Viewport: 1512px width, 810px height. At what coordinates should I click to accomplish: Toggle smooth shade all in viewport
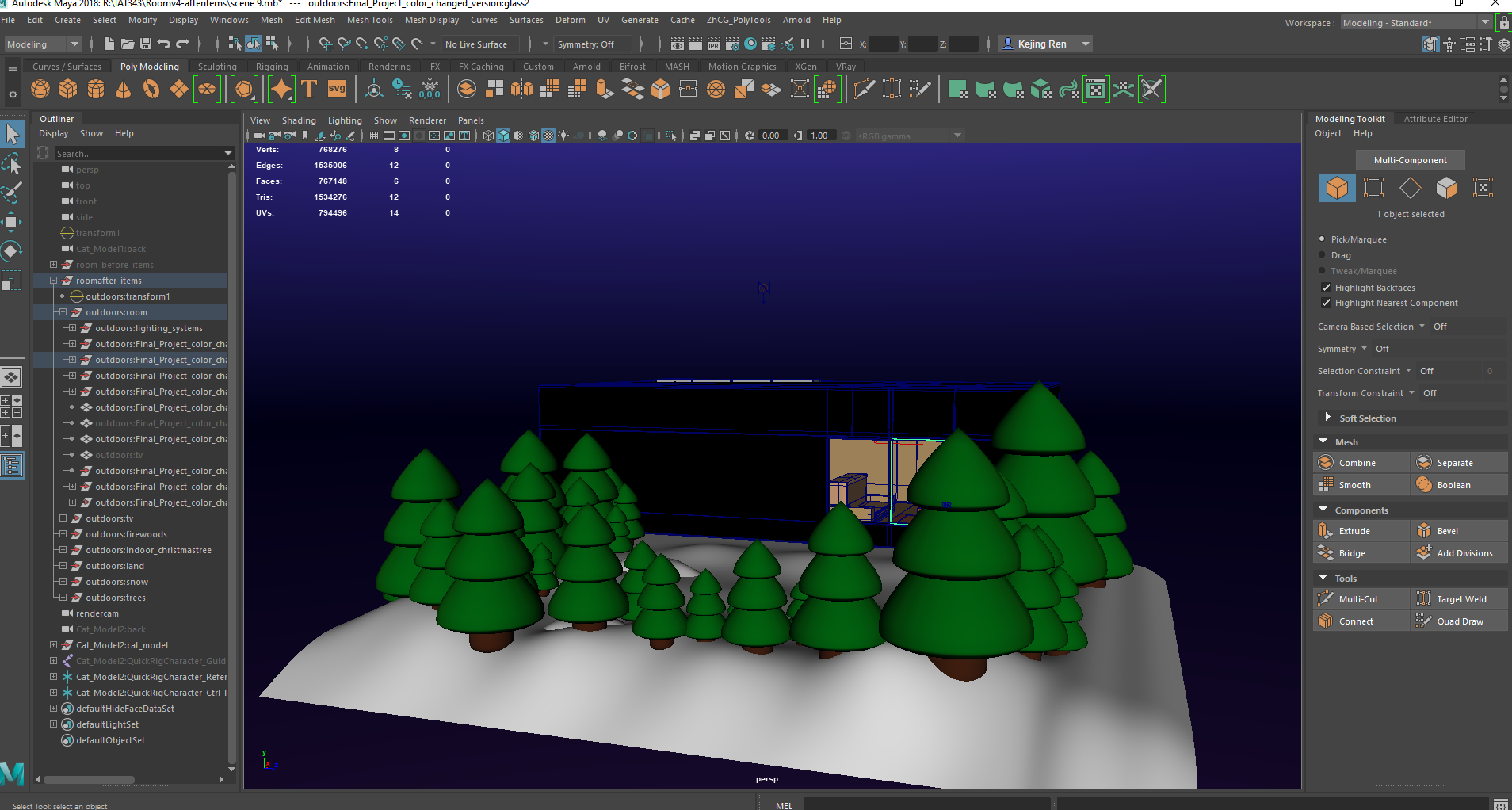(x=503, y=136)
